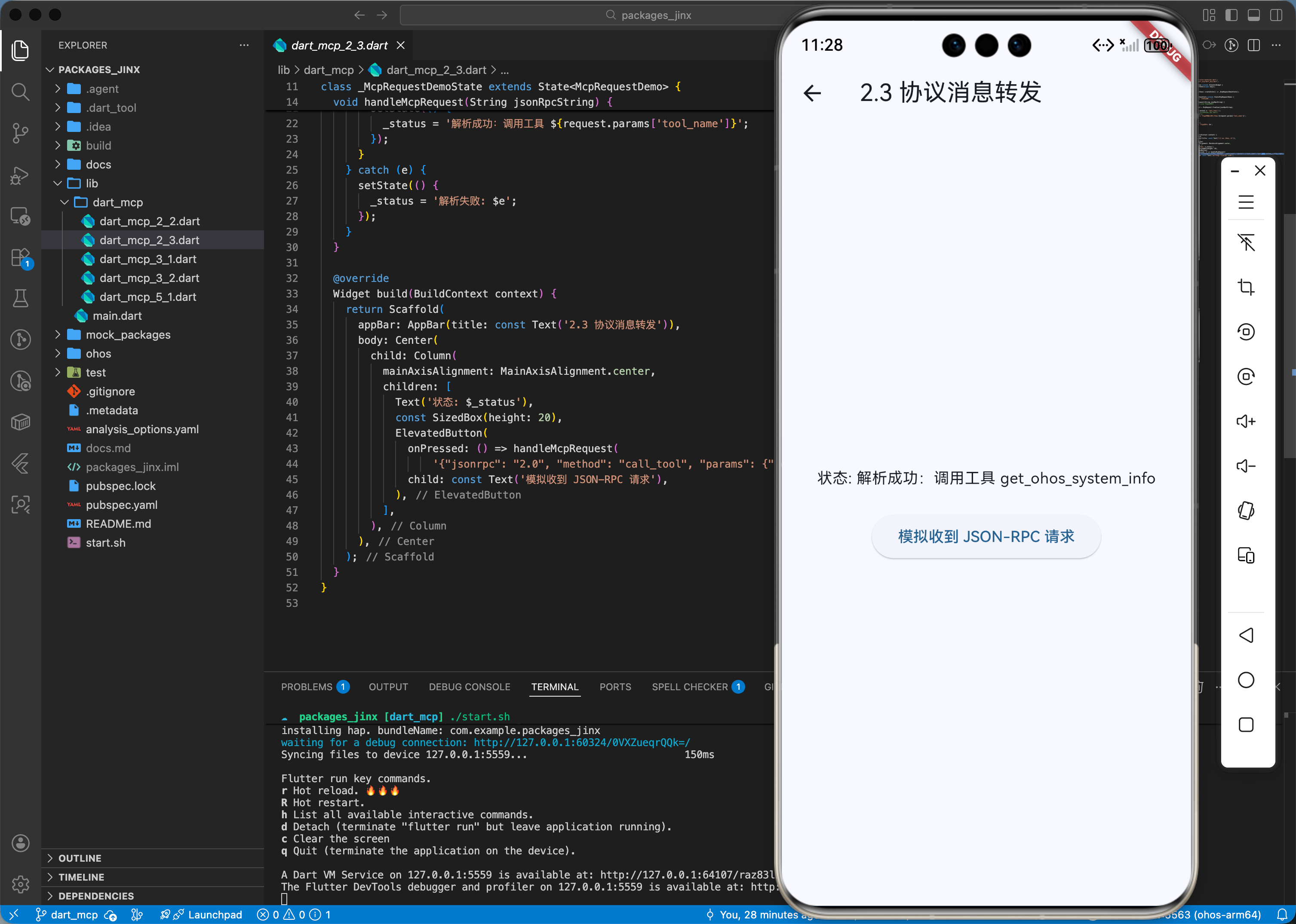Screen dimensions: 1296x924
Task: Click emulator crop screenshot icon
Action: pos(1245,287)
